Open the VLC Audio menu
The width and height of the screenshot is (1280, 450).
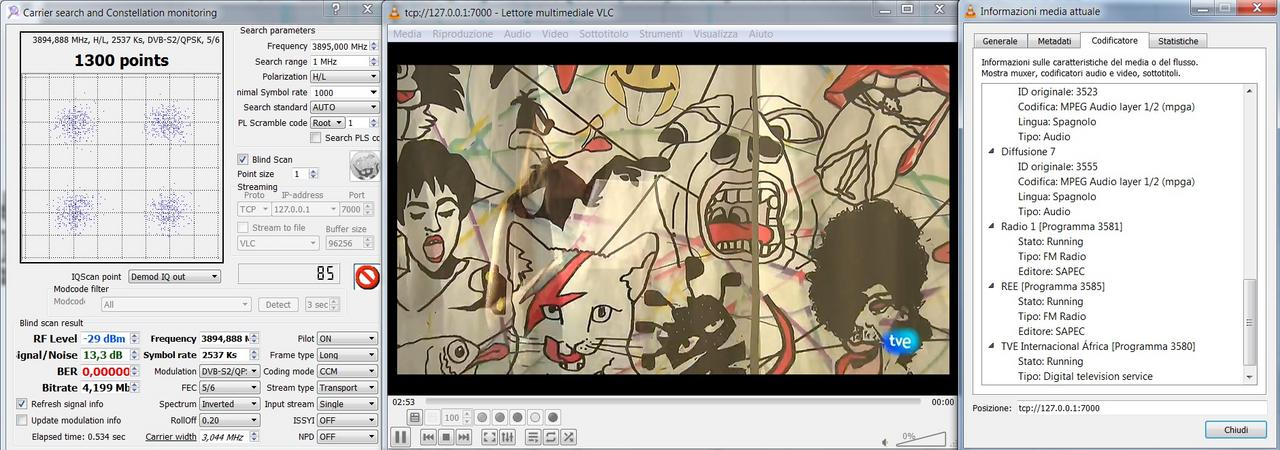(x=518, y=33)
